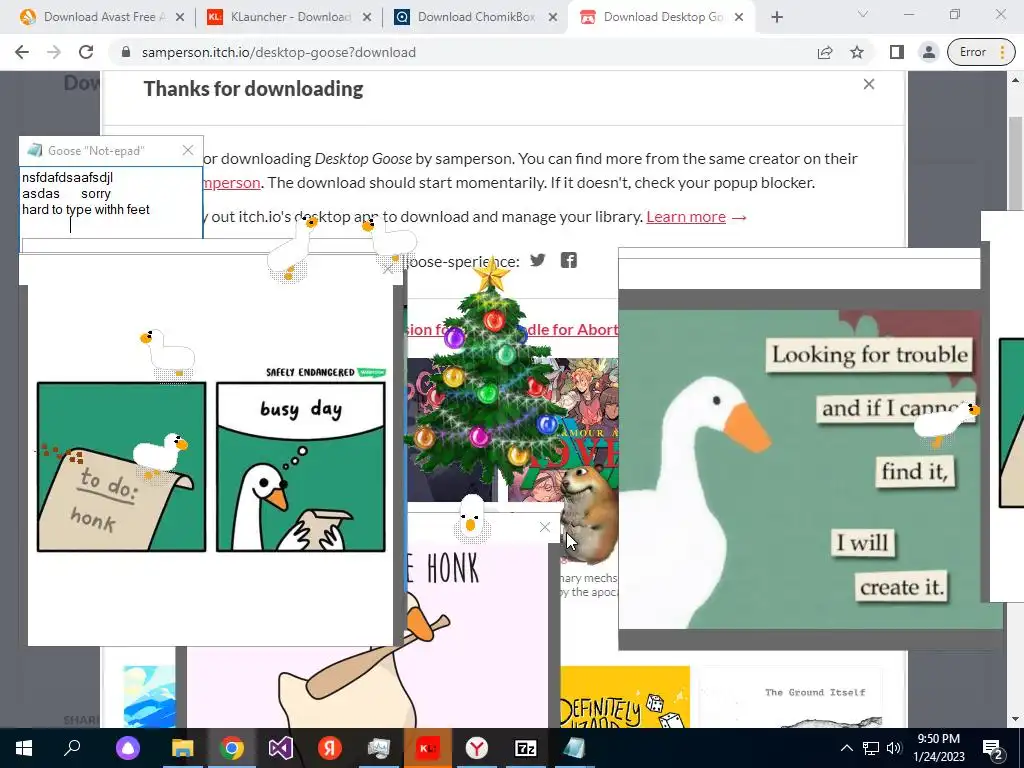Close the Avast Free tab

click(180, 17)
